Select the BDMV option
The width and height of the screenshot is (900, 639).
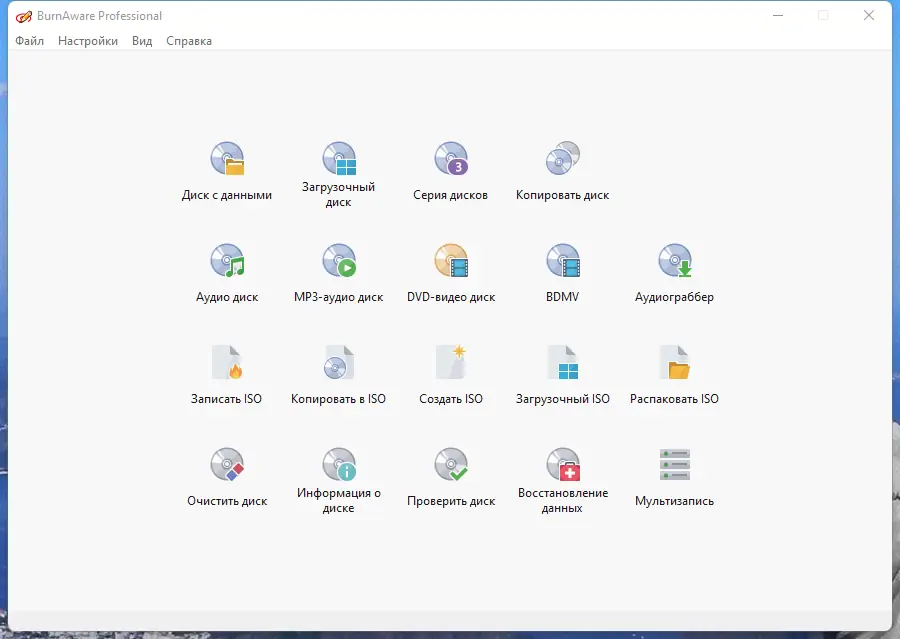coord(563,272)
